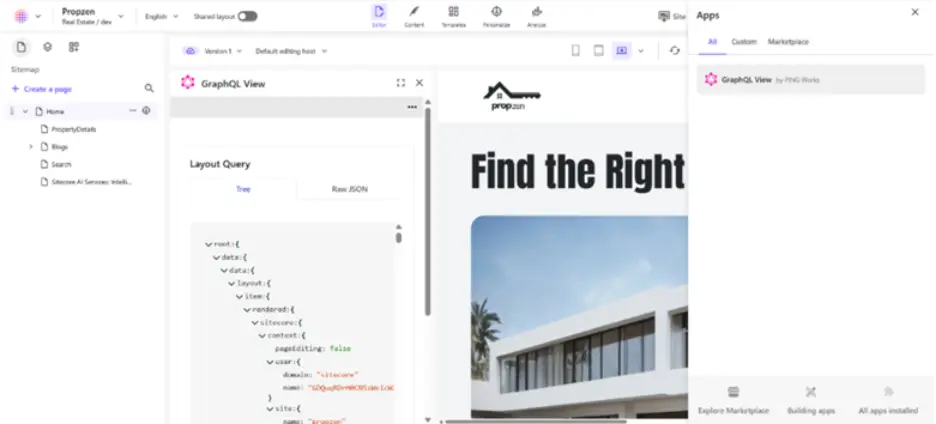Viewport: 936px width, 424px height.
Task: Select the Marketplace tab in Apps panel
Action: click(x=788, y=42)
